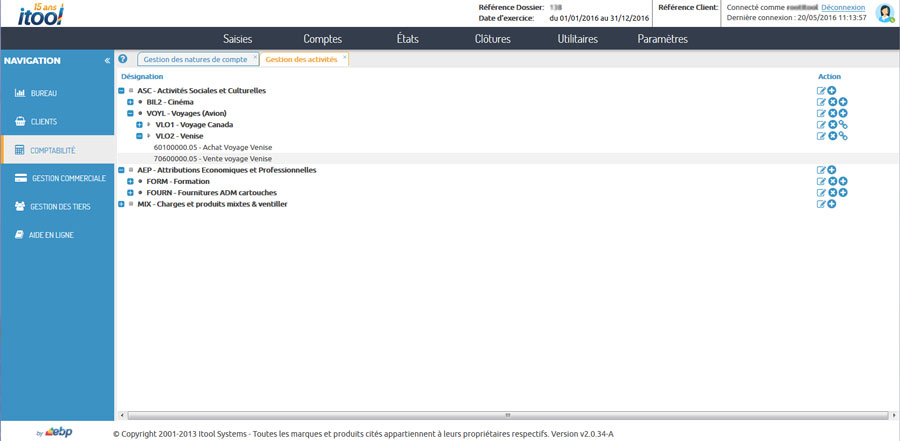Viewport: 900px width, 441px height.
Task: Add a child under FORM - Formation
Action: [x=843, y=181]
